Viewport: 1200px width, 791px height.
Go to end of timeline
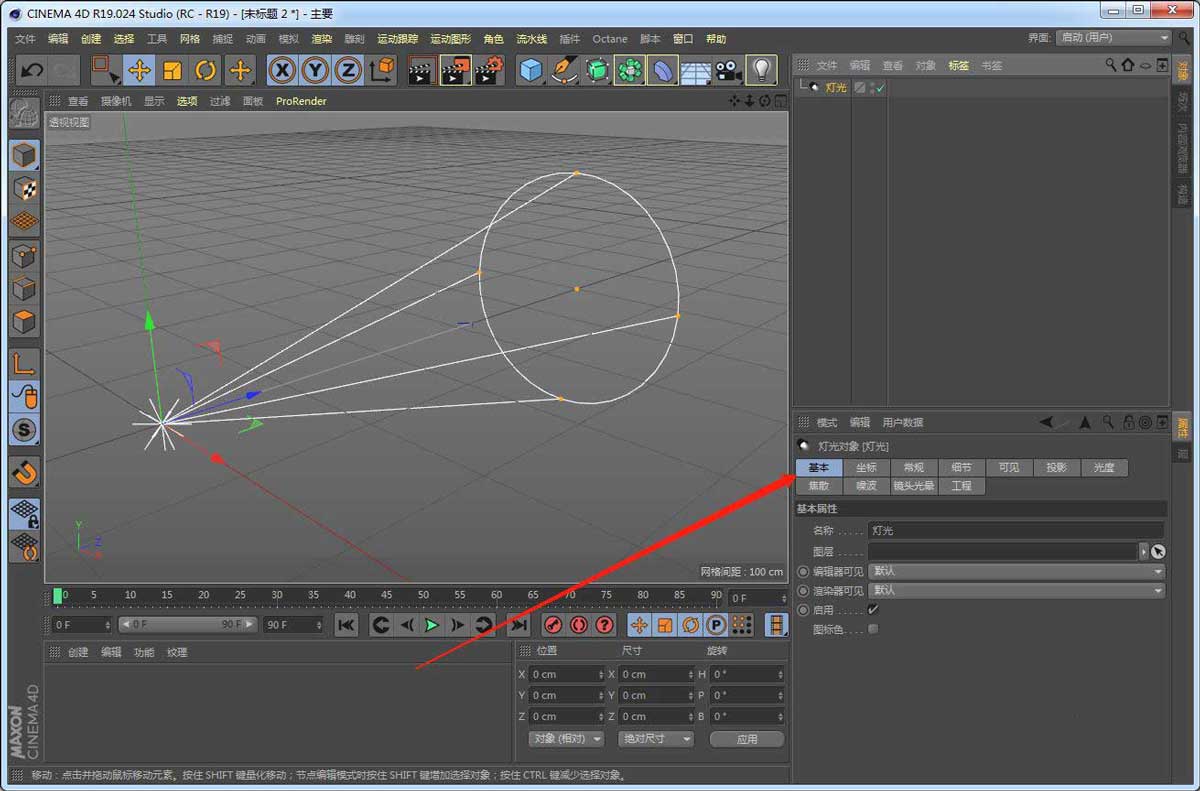click(x=517, y=625)
